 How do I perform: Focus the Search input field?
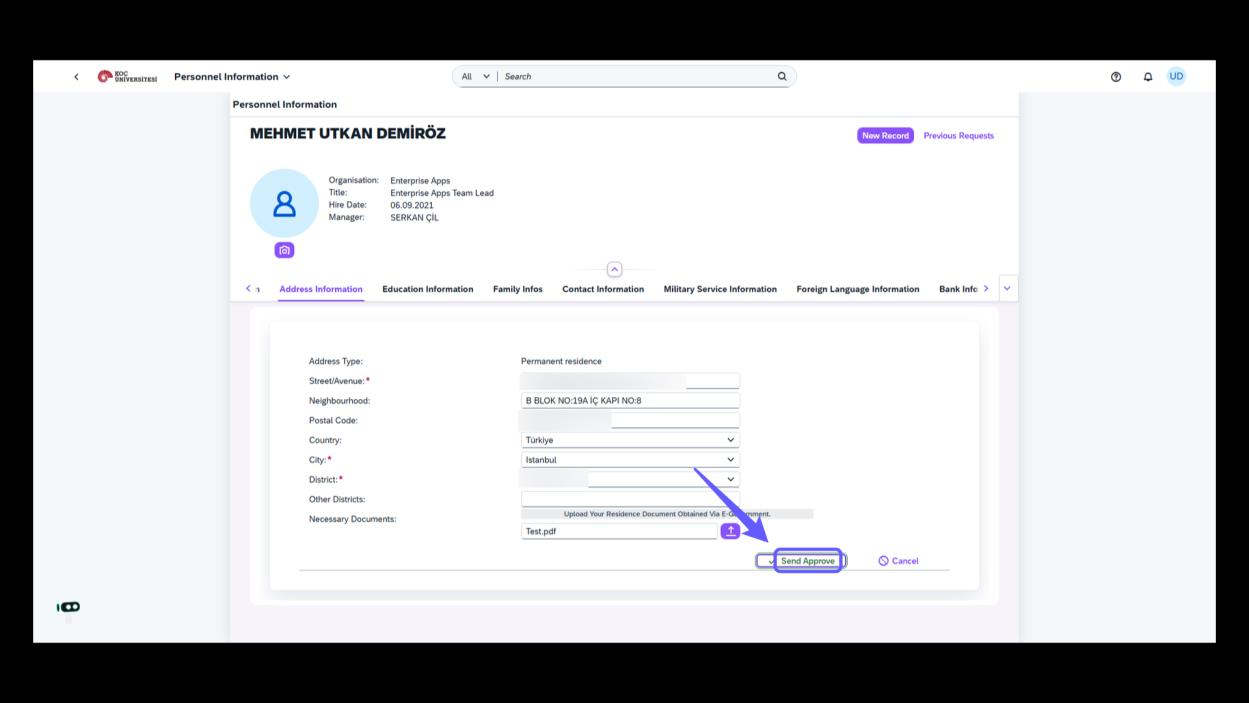point(638,76)
